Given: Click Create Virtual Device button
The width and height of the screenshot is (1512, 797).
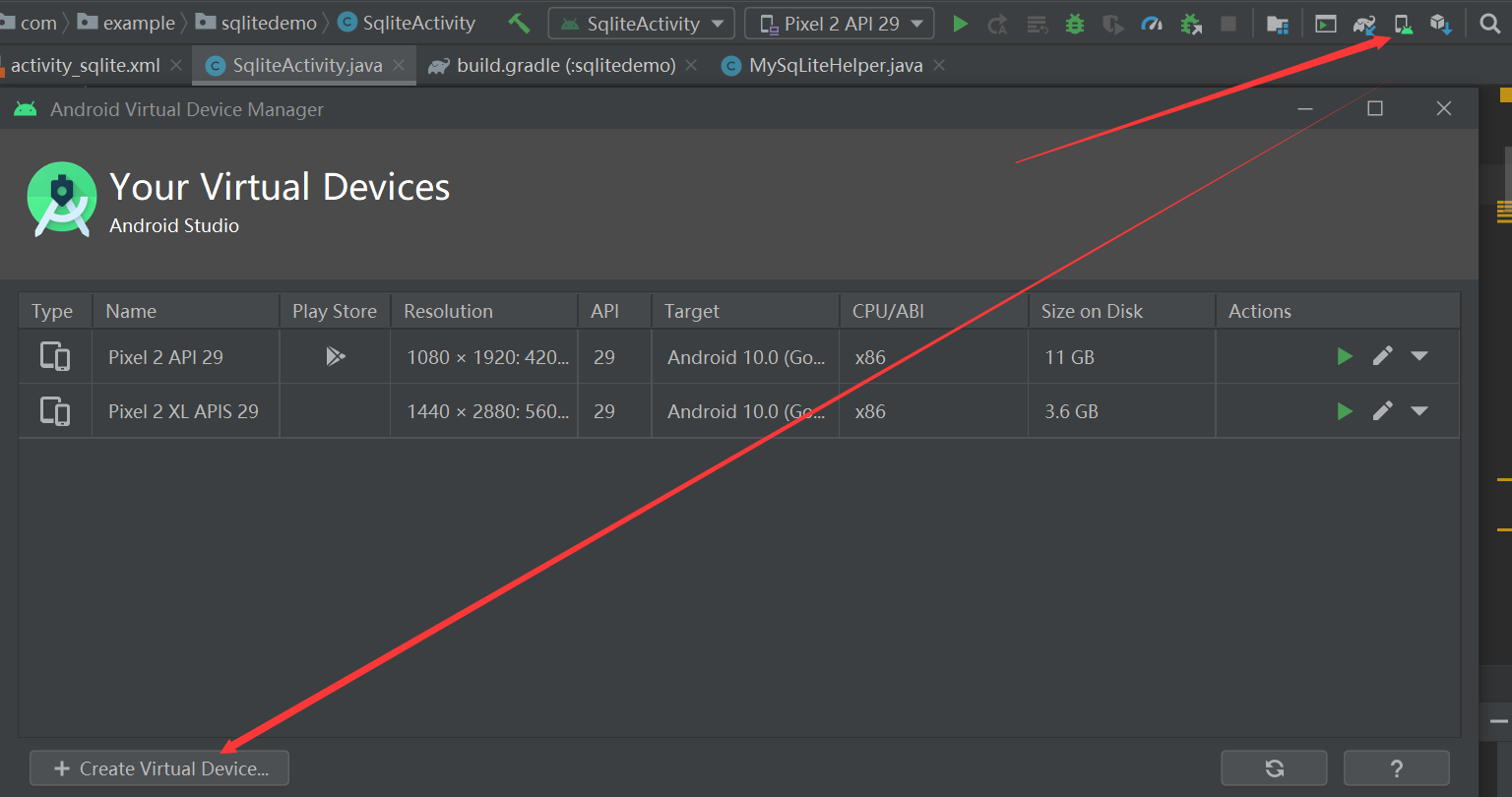Looking at the screenshot, I should point(159,768).
